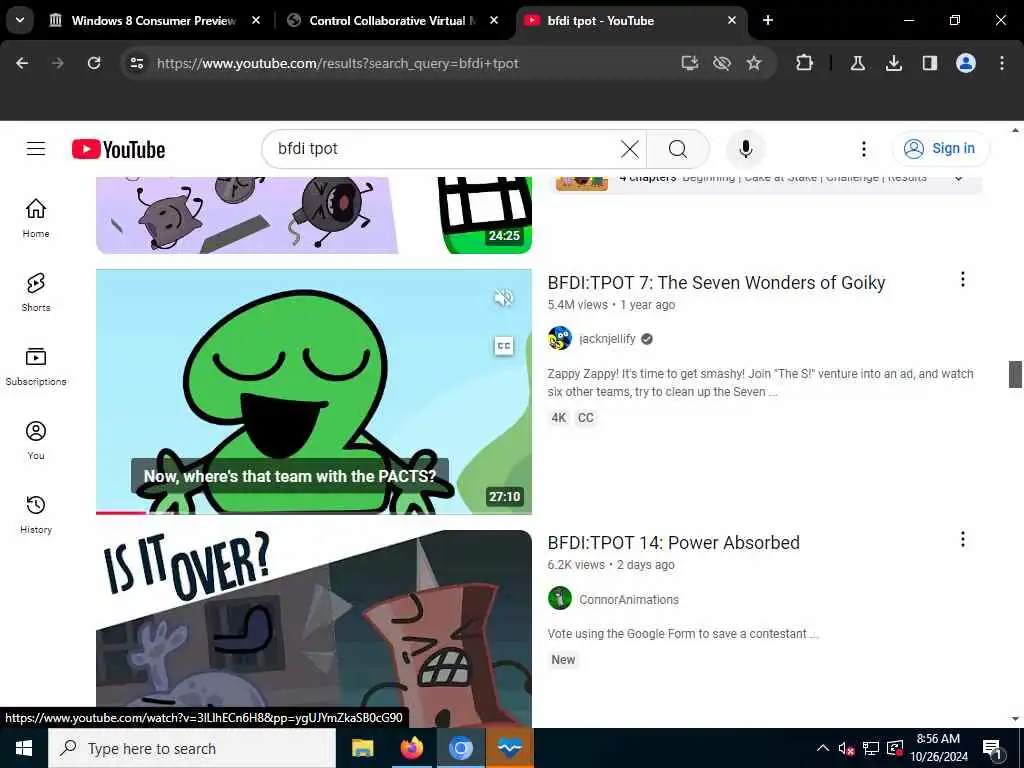Open Firefox from the taskbar
Image resolution: width=1024 pixels, height=768 pixels.
coord(411,748)
